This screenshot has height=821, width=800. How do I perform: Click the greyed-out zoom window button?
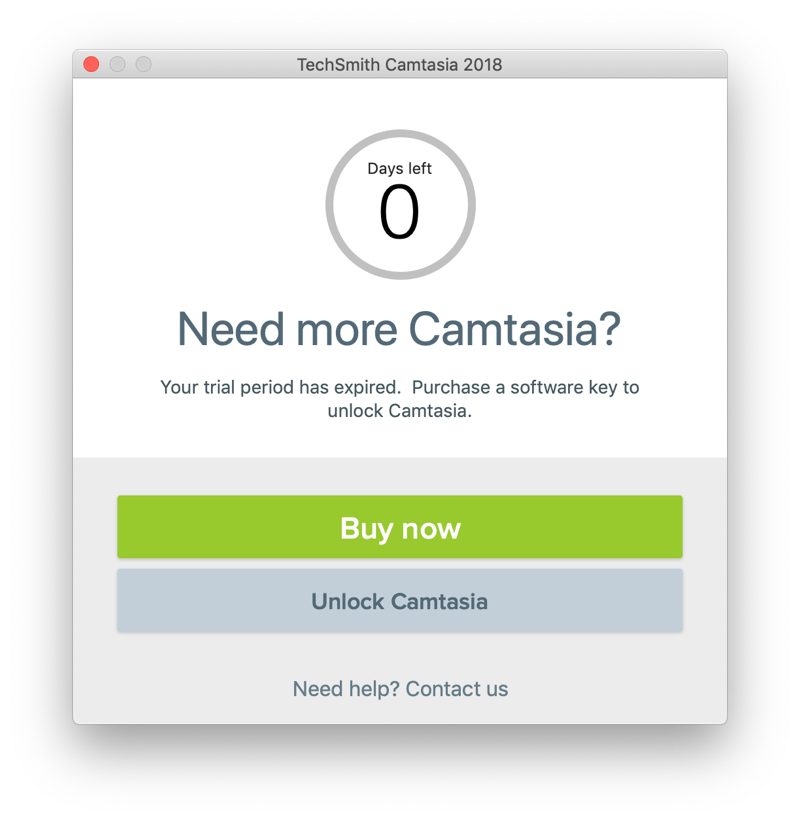click(143, 64)
